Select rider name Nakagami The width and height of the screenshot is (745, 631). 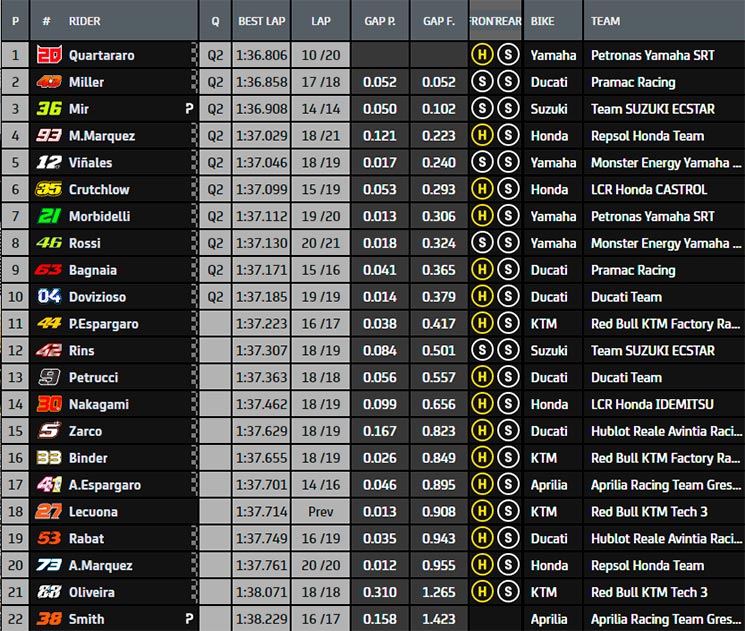[99, 404]
